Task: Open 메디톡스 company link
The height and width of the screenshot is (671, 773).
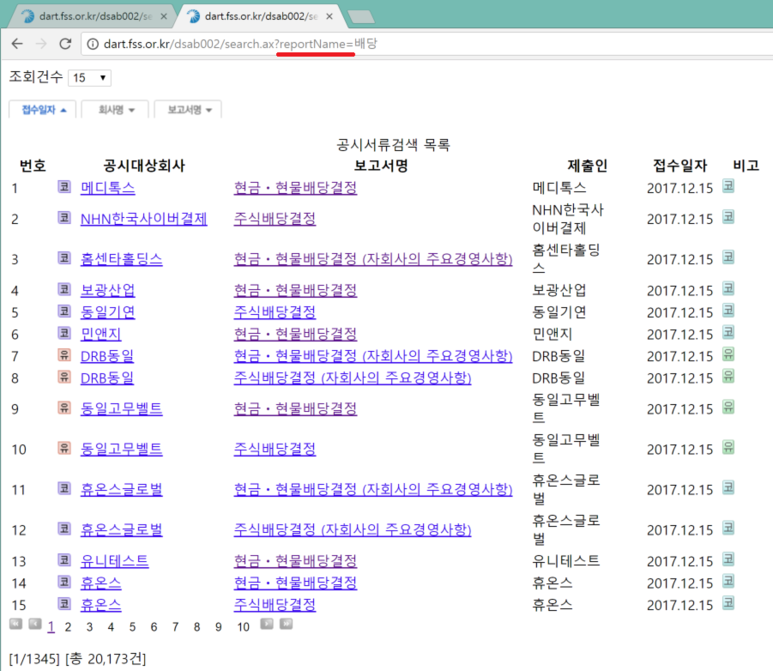Action: point(107,188)
